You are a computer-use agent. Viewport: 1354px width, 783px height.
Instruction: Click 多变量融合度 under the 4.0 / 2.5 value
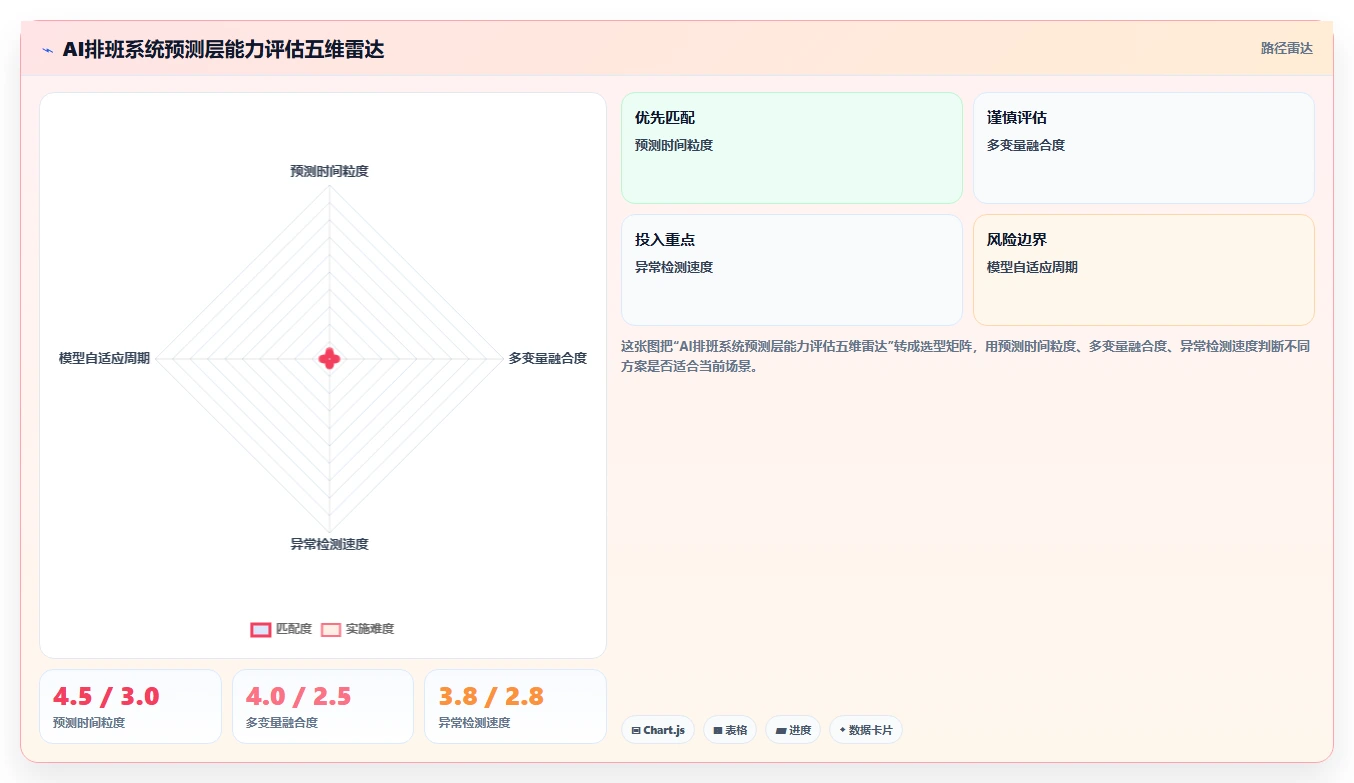pos(282,722)
